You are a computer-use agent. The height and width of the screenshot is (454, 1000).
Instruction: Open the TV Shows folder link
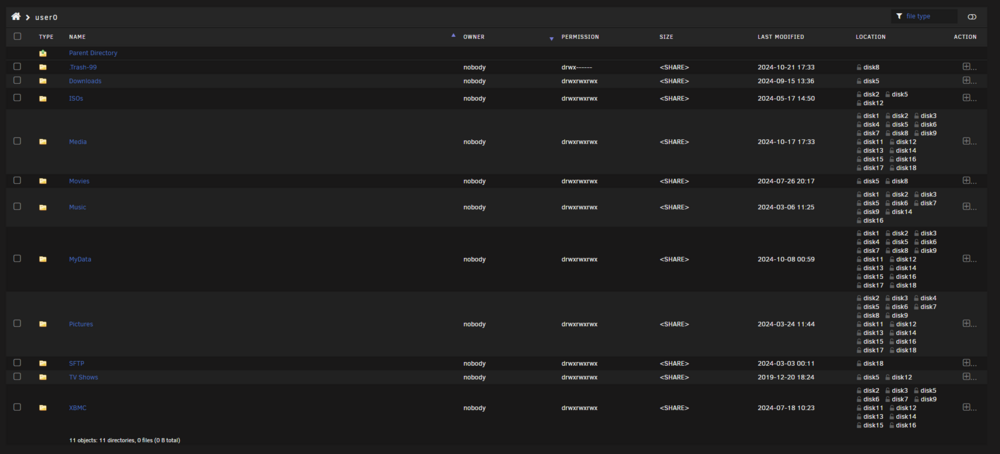84,377
